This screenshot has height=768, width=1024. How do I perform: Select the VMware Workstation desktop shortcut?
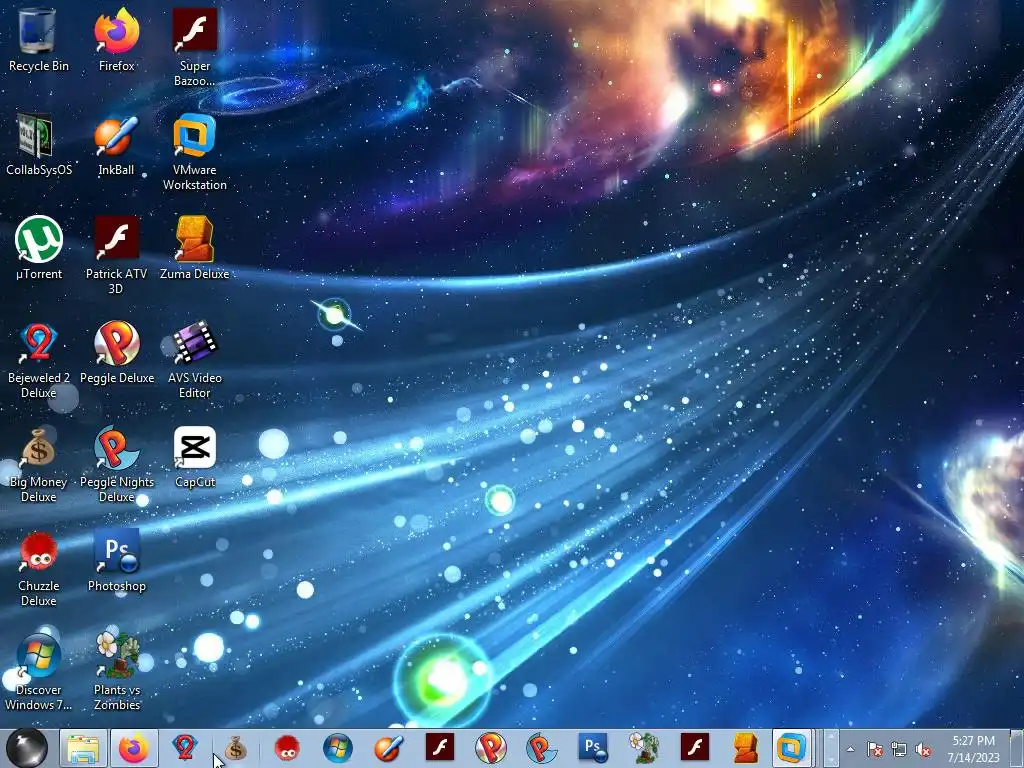point(195,152)
